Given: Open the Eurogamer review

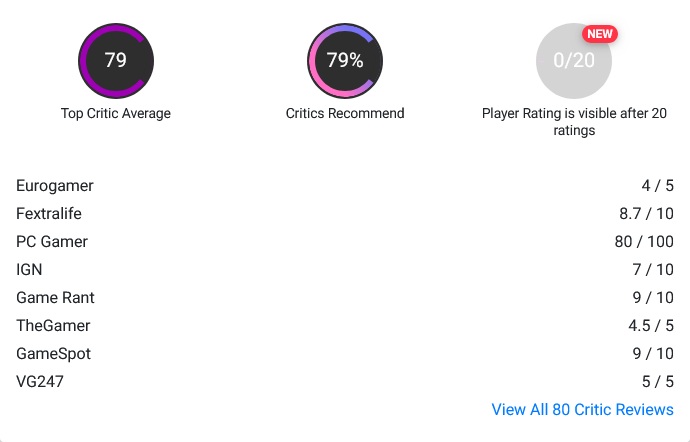Looking at the screenshot, I should click(55, 185).
